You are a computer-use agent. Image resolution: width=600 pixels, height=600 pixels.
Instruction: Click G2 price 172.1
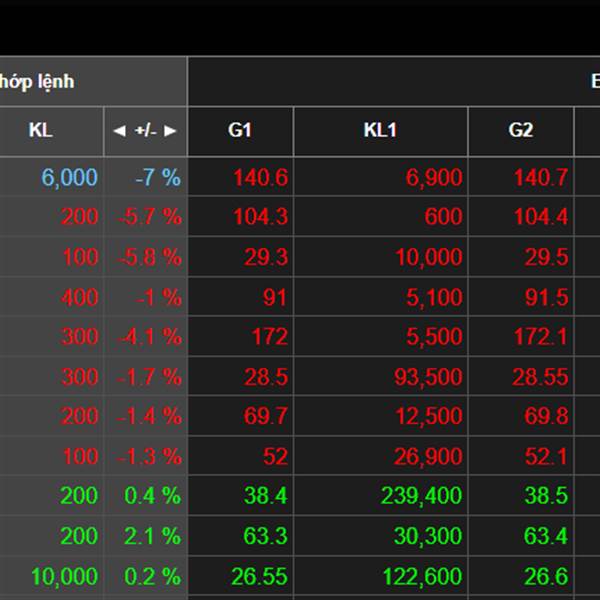point(541,337)
